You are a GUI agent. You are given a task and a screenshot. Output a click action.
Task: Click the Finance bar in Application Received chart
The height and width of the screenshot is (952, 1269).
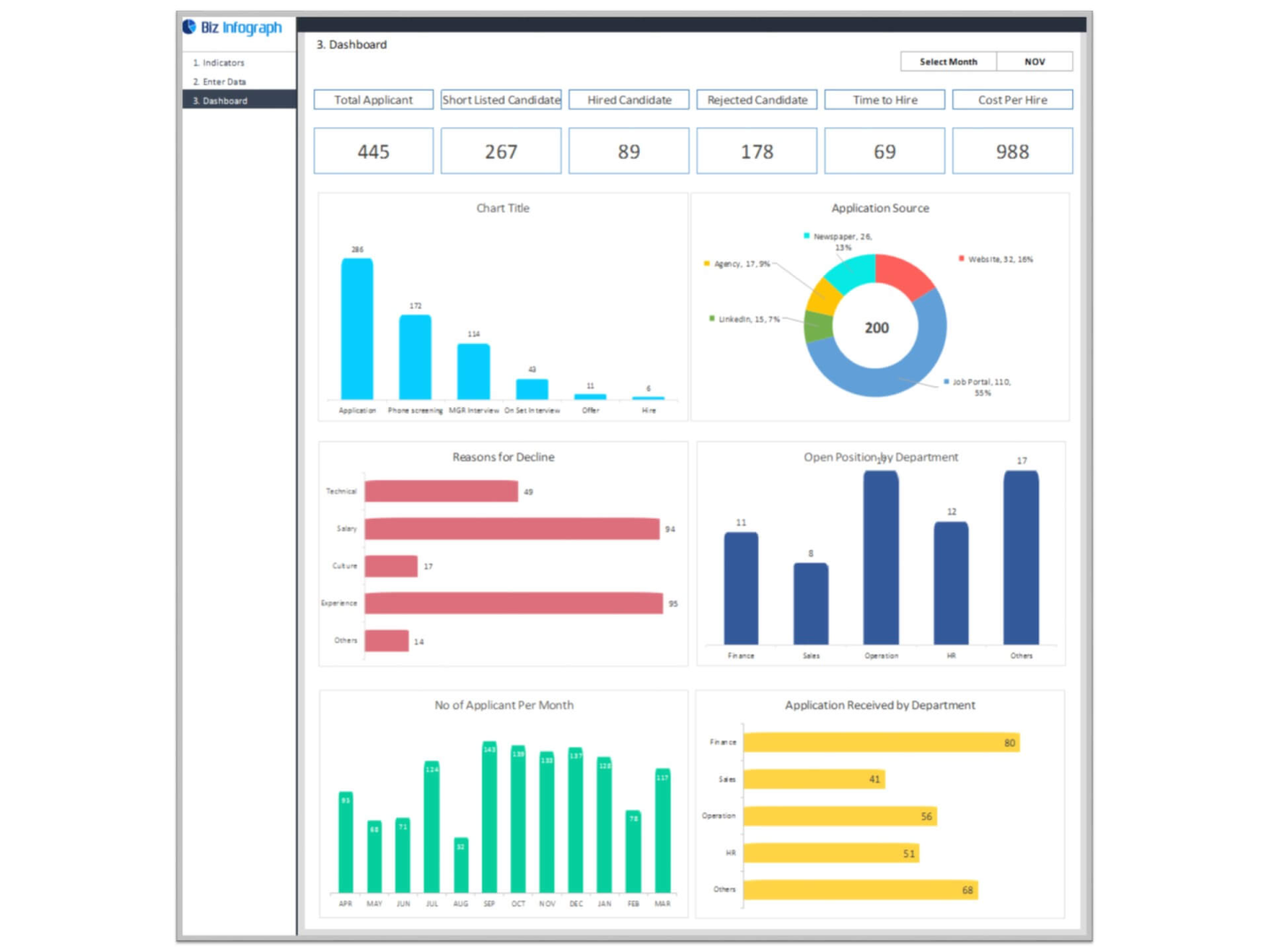879,743
